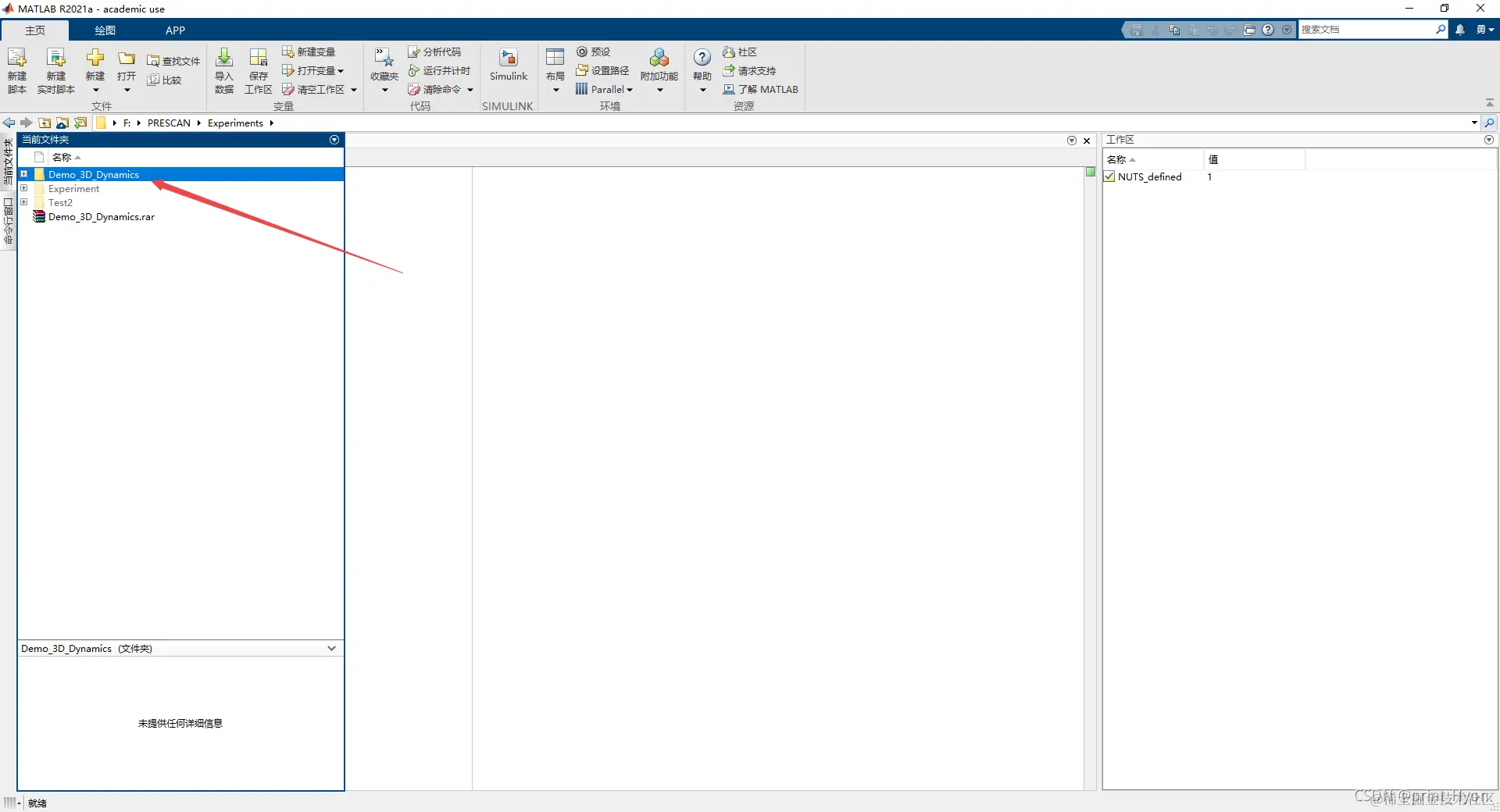Click 运行并计时 run and time

pyautogui.click(x=440, y=70)
